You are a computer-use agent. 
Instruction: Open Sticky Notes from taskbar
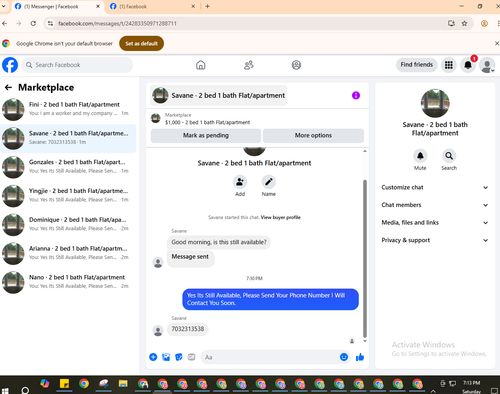64,384
